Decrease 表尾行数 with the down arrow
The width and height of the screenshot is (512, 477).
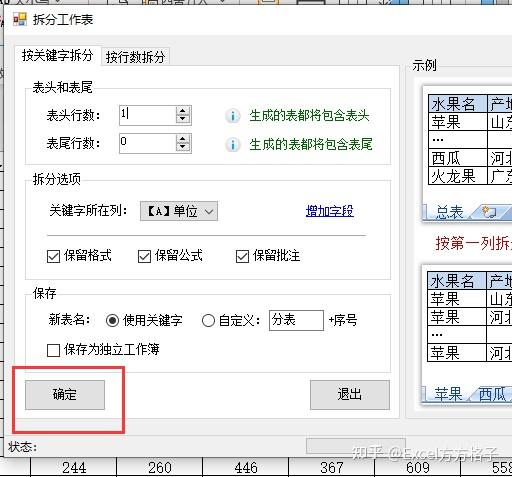click(x=183, y=148)
